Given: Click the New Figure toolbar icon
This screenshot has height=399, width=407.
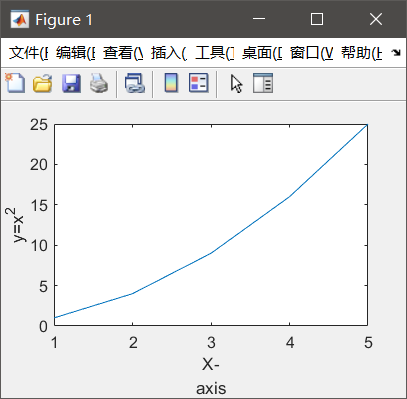Looking at the screenshot, I should (15, 83).
